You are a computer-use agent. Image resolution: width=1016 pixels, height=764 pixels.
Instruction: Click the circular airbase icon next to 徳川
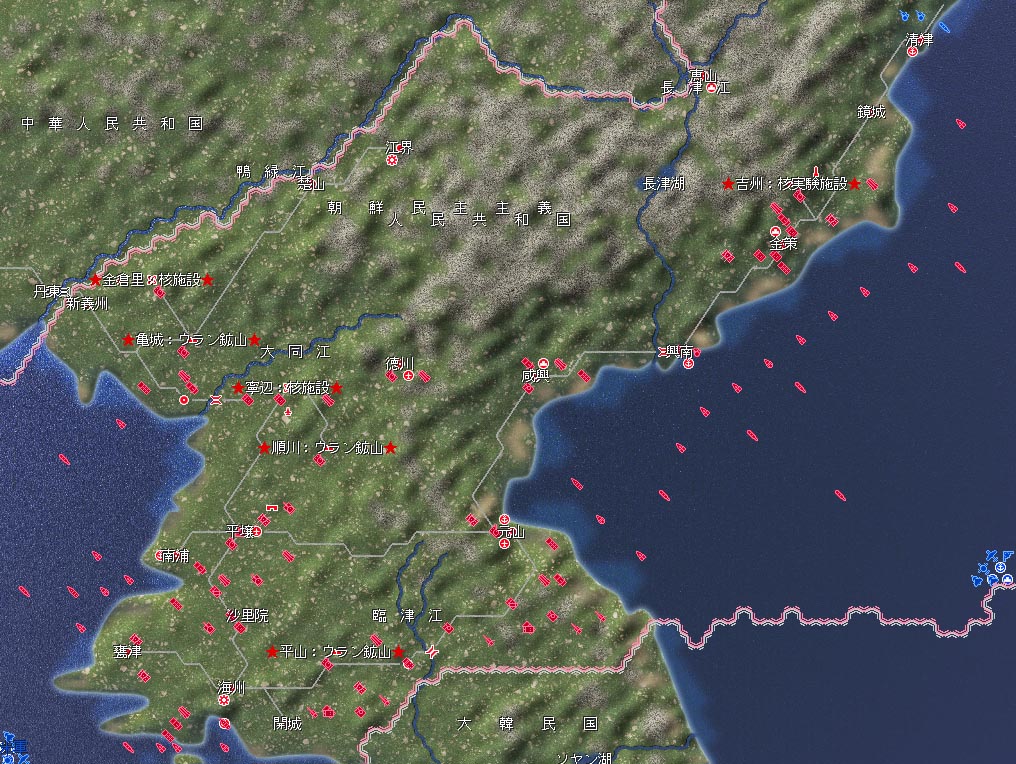(408, 375)
